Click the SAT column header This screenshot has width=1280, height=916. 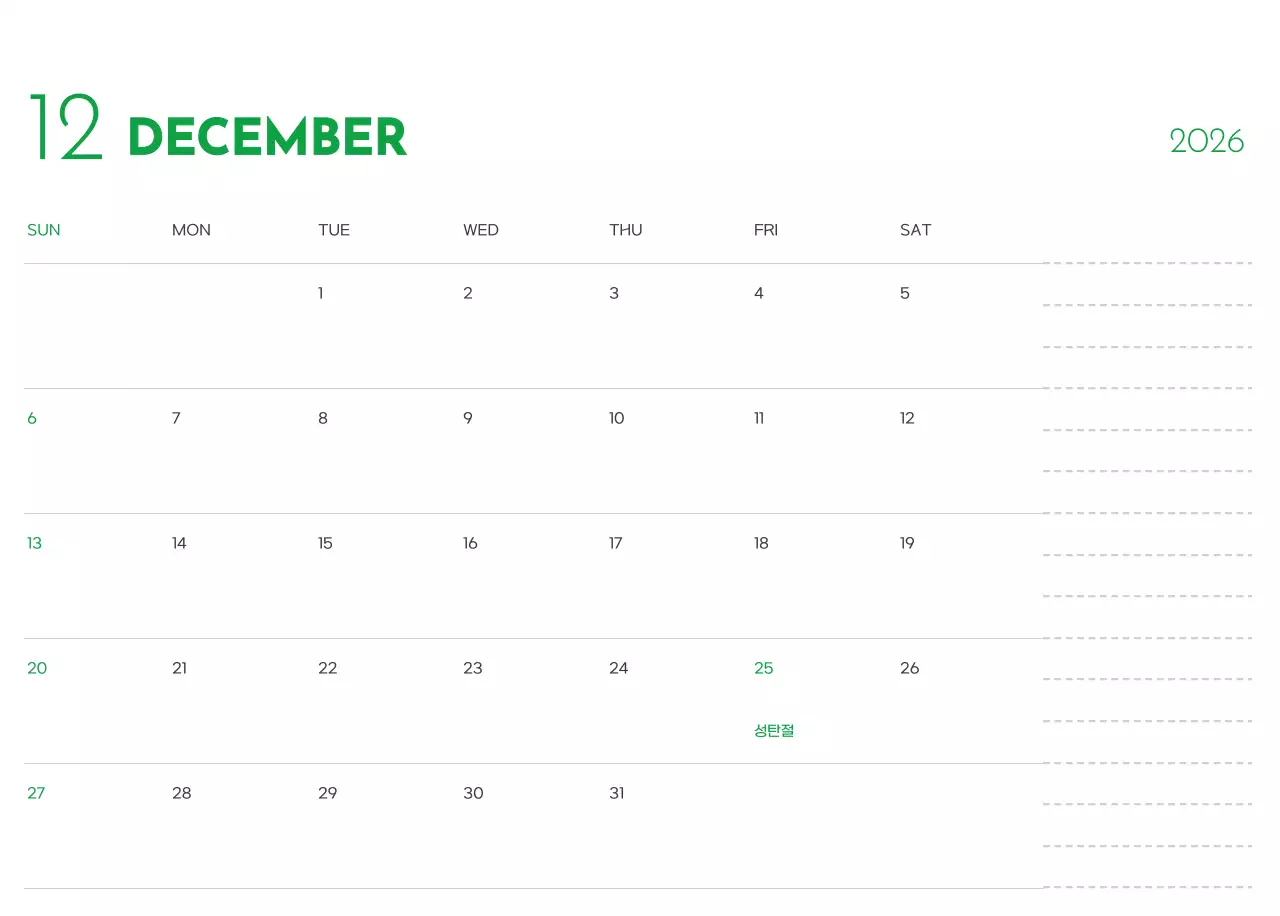pos(915,230)
